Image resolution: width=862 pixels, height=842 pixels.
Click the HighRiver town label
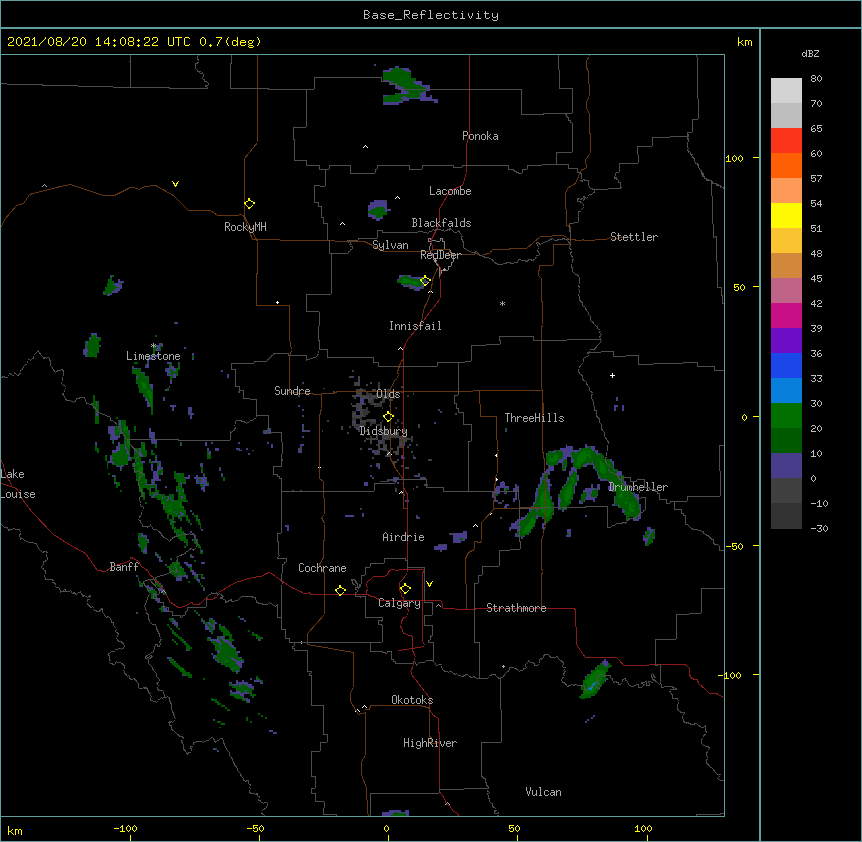(x=430, y=743)
